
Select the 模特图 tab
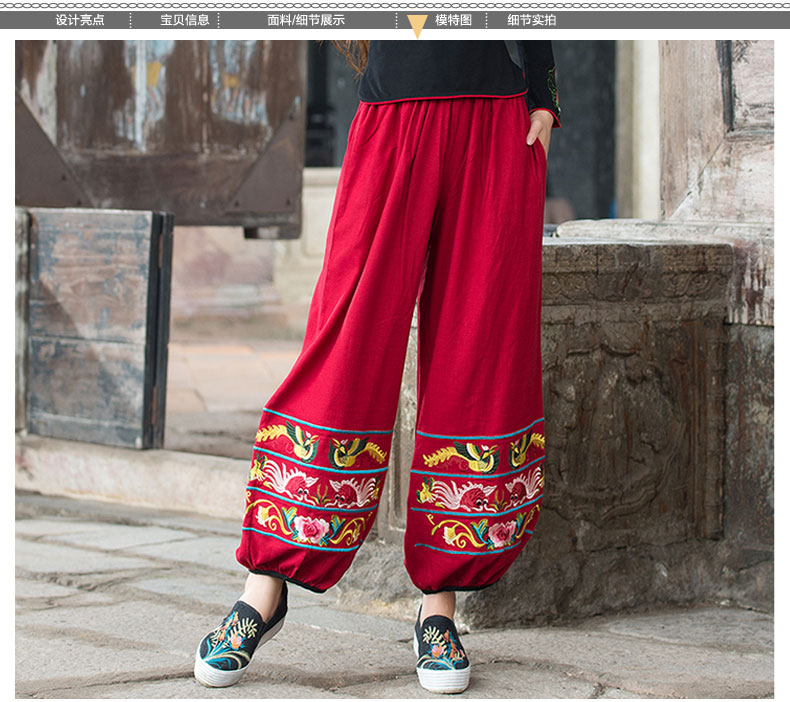tap(453, 20)
